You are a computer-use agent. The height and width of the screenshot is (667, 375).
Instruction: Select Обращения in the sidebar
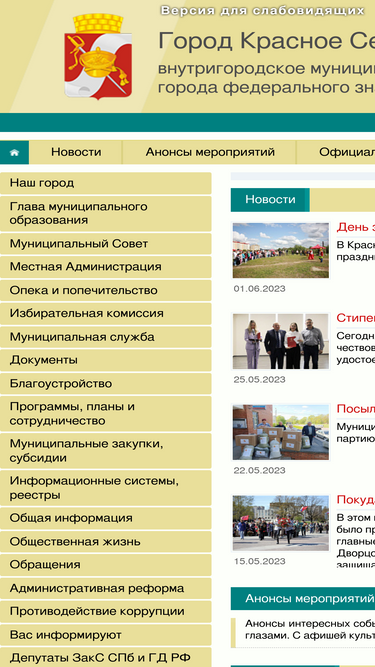click(x=105, y=565)
